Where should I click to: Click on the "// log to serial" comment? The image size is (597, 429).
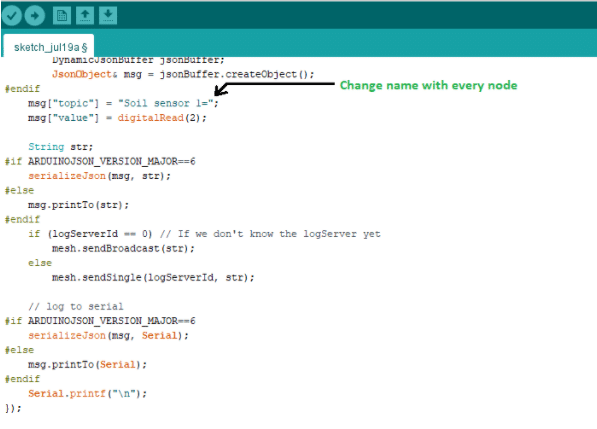(76, 306)
